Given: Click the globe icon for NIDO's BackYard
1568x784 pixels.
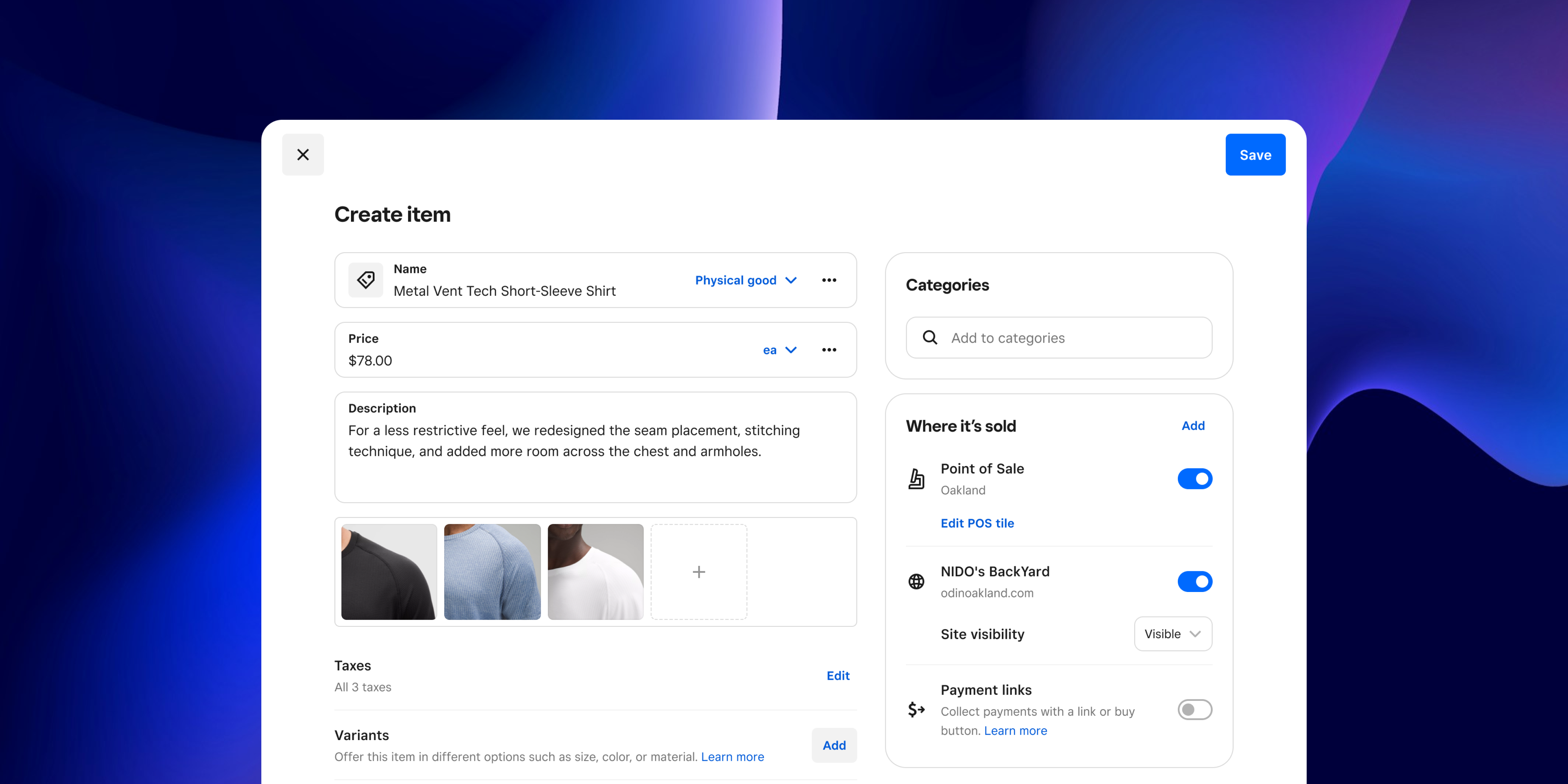Looking at the screenshot, I should pyautogui.click(x=916, y=582).
